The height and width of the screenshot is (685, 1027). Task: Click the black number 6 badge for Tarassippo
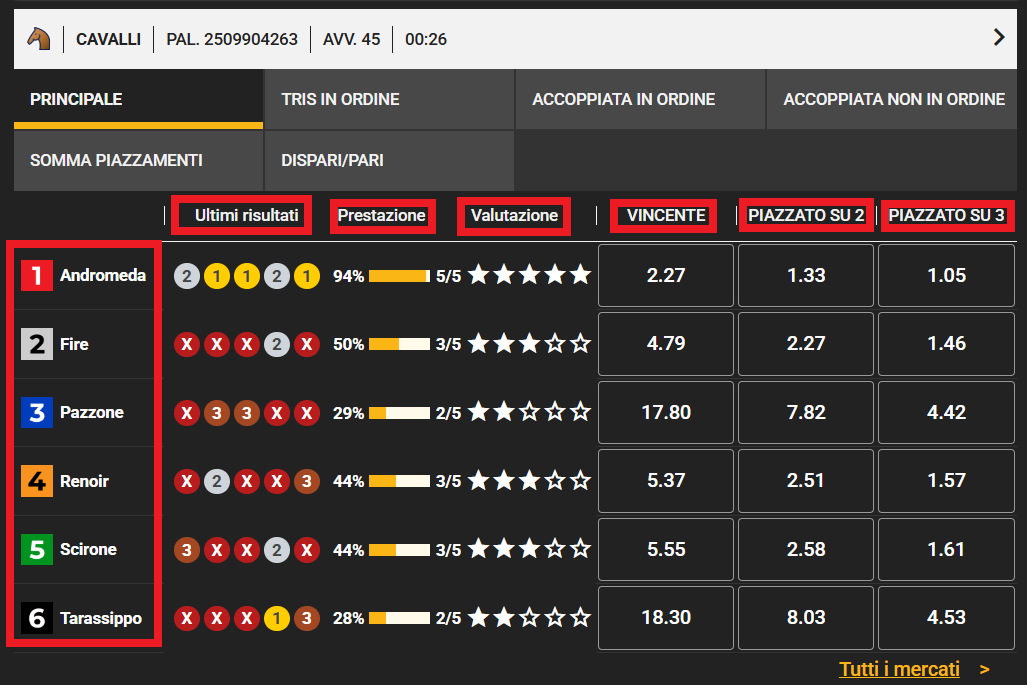37,618
